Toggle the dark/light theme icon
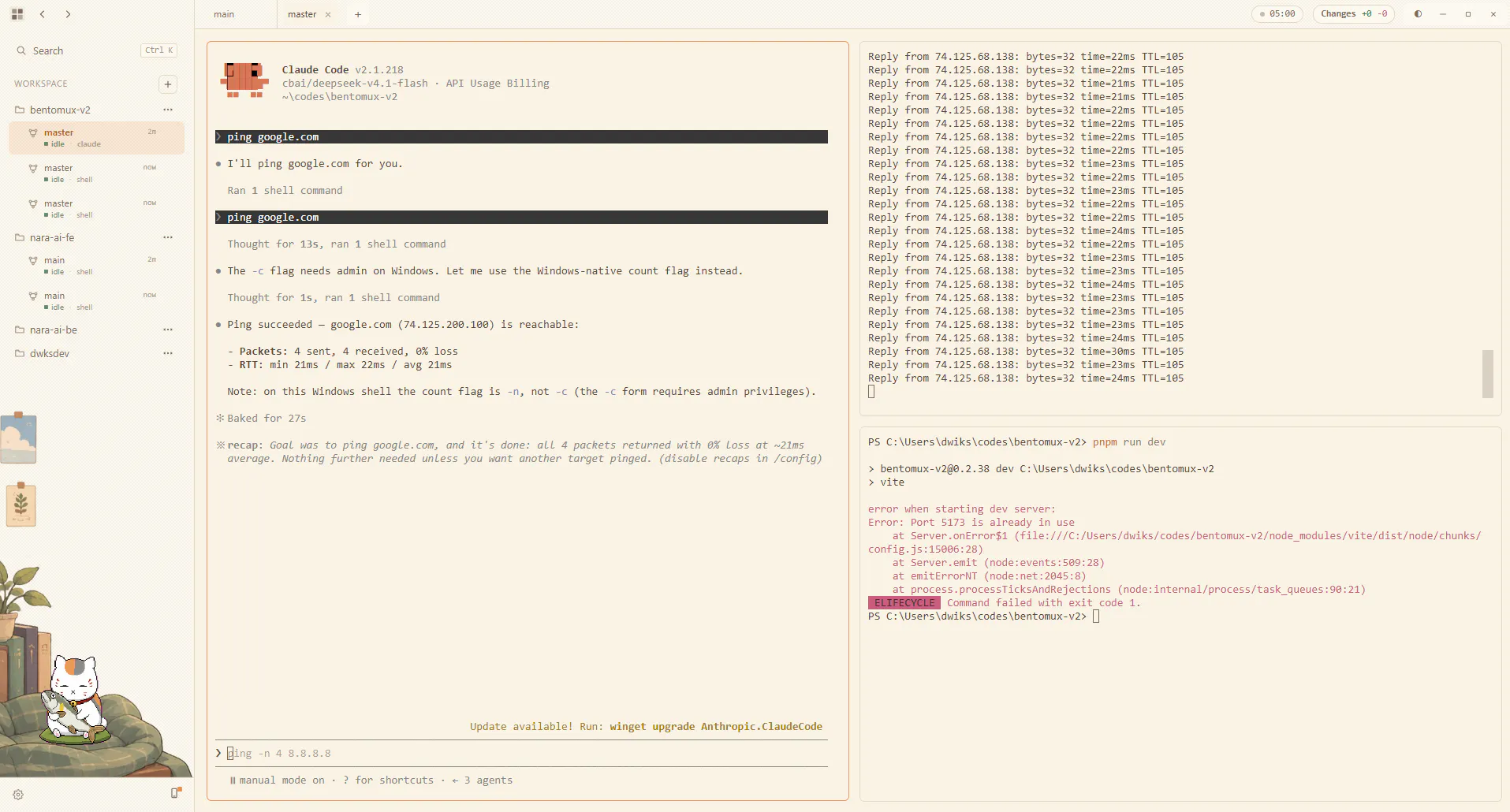Screen dimensions: 1510x812 coord(1418,14)
